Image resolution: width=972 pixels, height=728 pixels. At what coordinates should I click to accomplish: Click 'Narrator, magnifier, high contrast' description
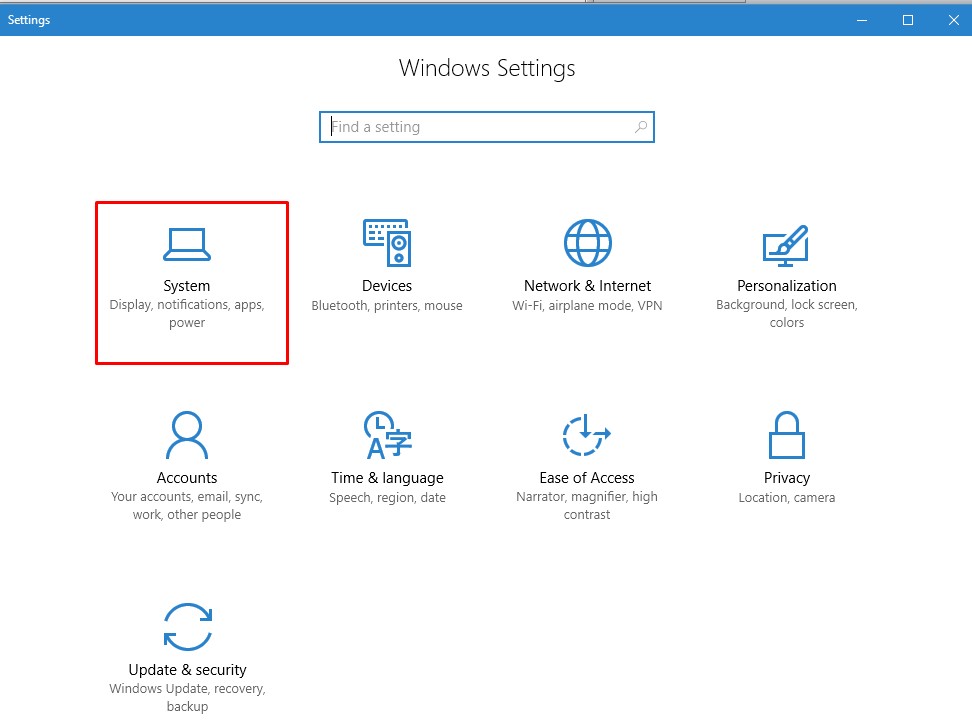[587, 505]
